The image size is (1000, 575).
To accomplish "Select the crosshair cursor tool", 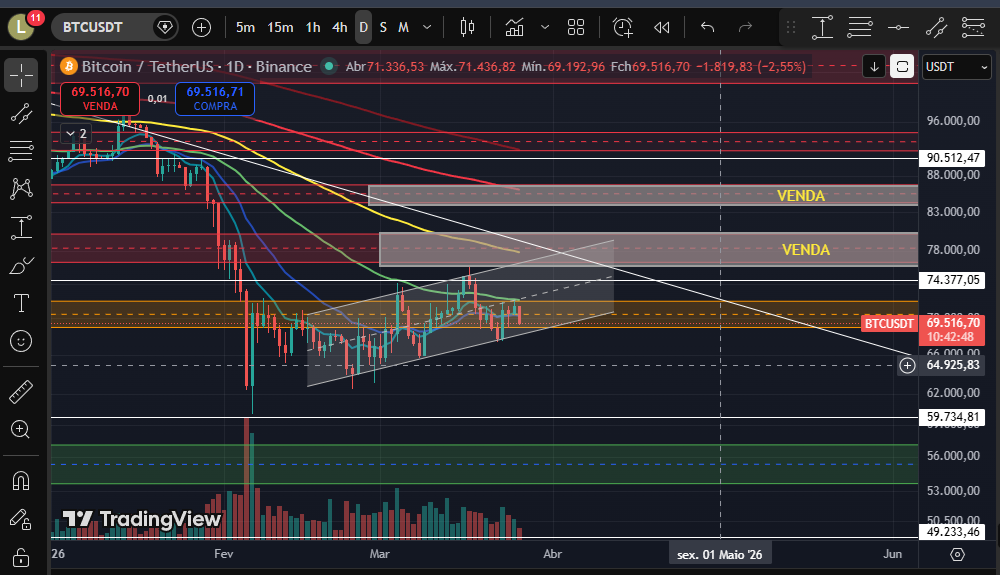I will tap(21, 76).
